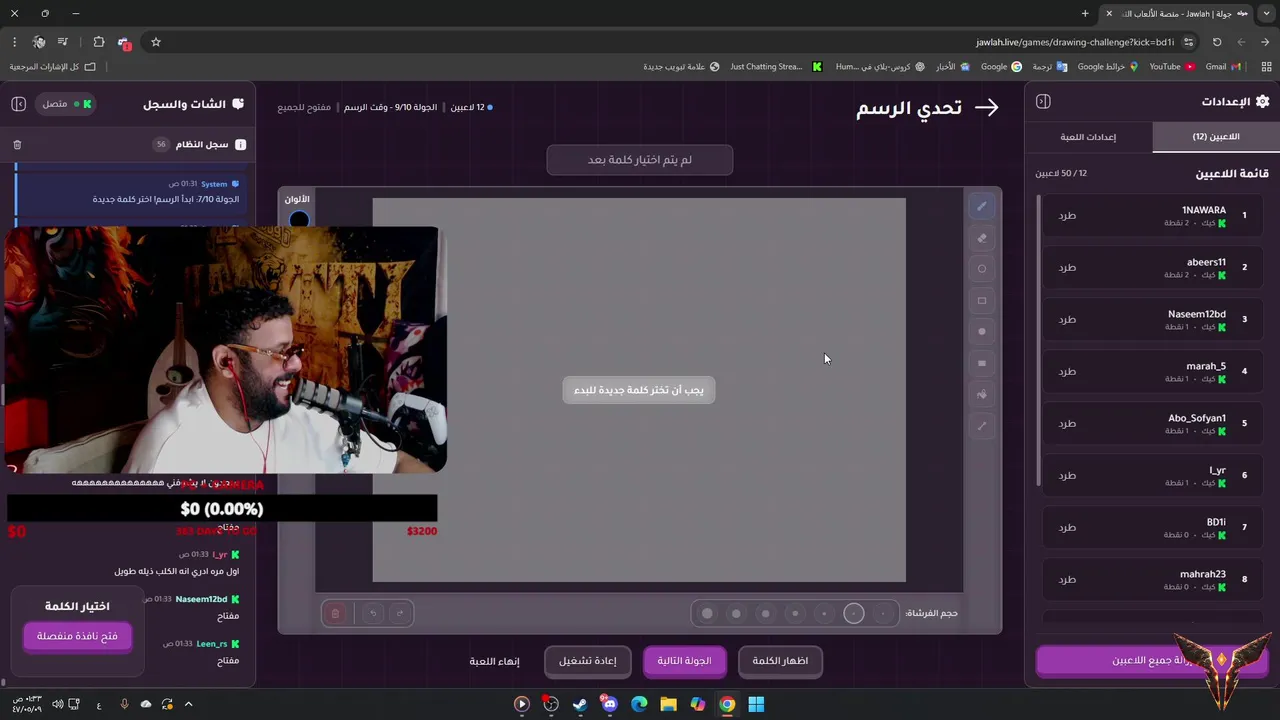This screenshot has width=1280, height=720.
Task: Switch to the إعدادات اللعبة tab
Action: tap(1088, 137)
